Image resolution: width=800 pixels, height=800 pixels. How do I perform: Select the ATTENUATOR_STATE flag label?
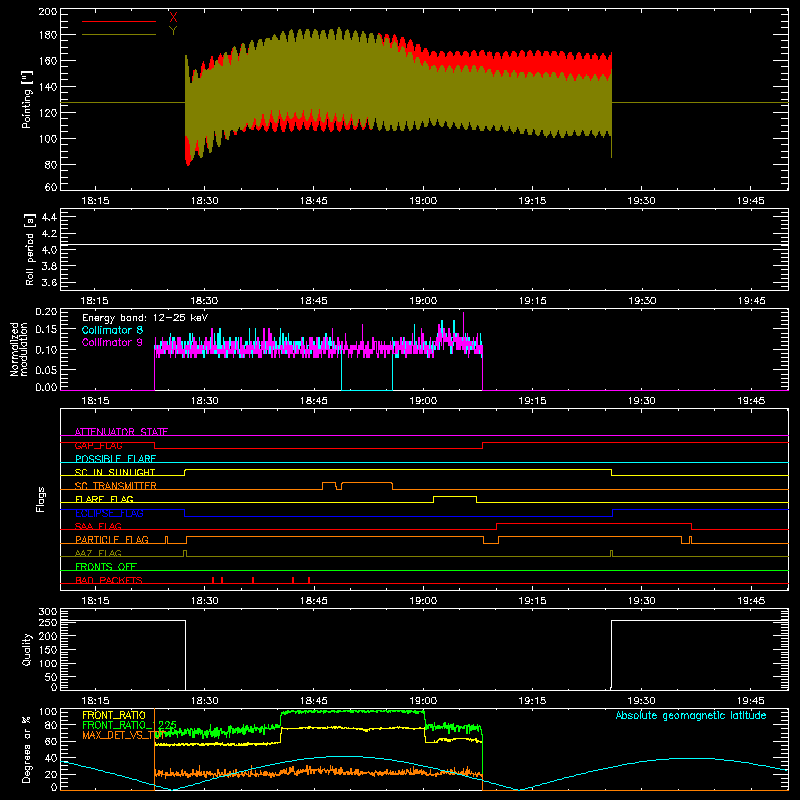click(x=121, y=432)
